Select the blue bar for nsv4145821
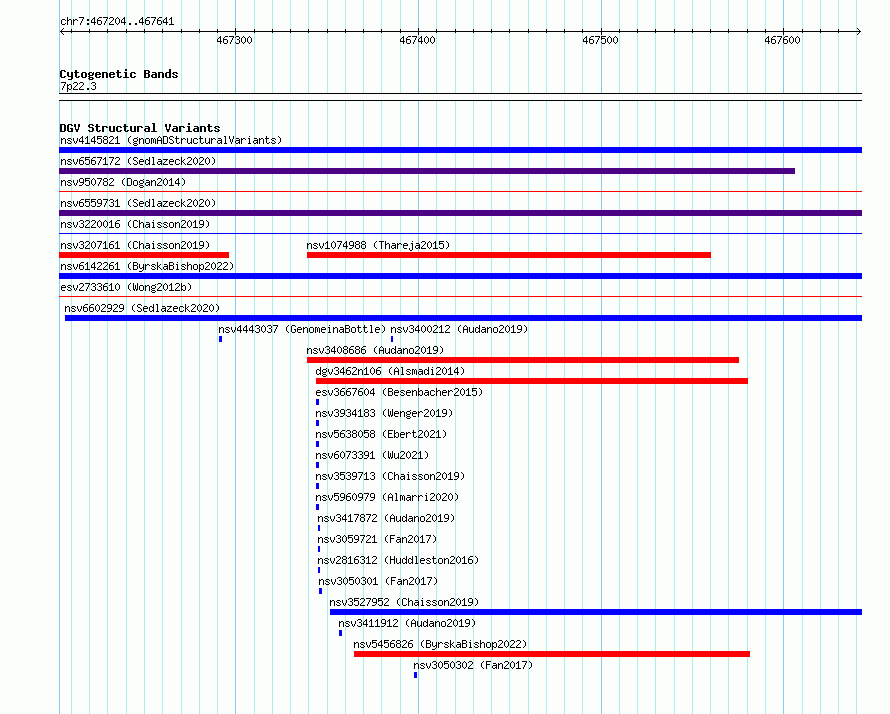Viewport: 890px width, 714px height. (x=460, y=150)
